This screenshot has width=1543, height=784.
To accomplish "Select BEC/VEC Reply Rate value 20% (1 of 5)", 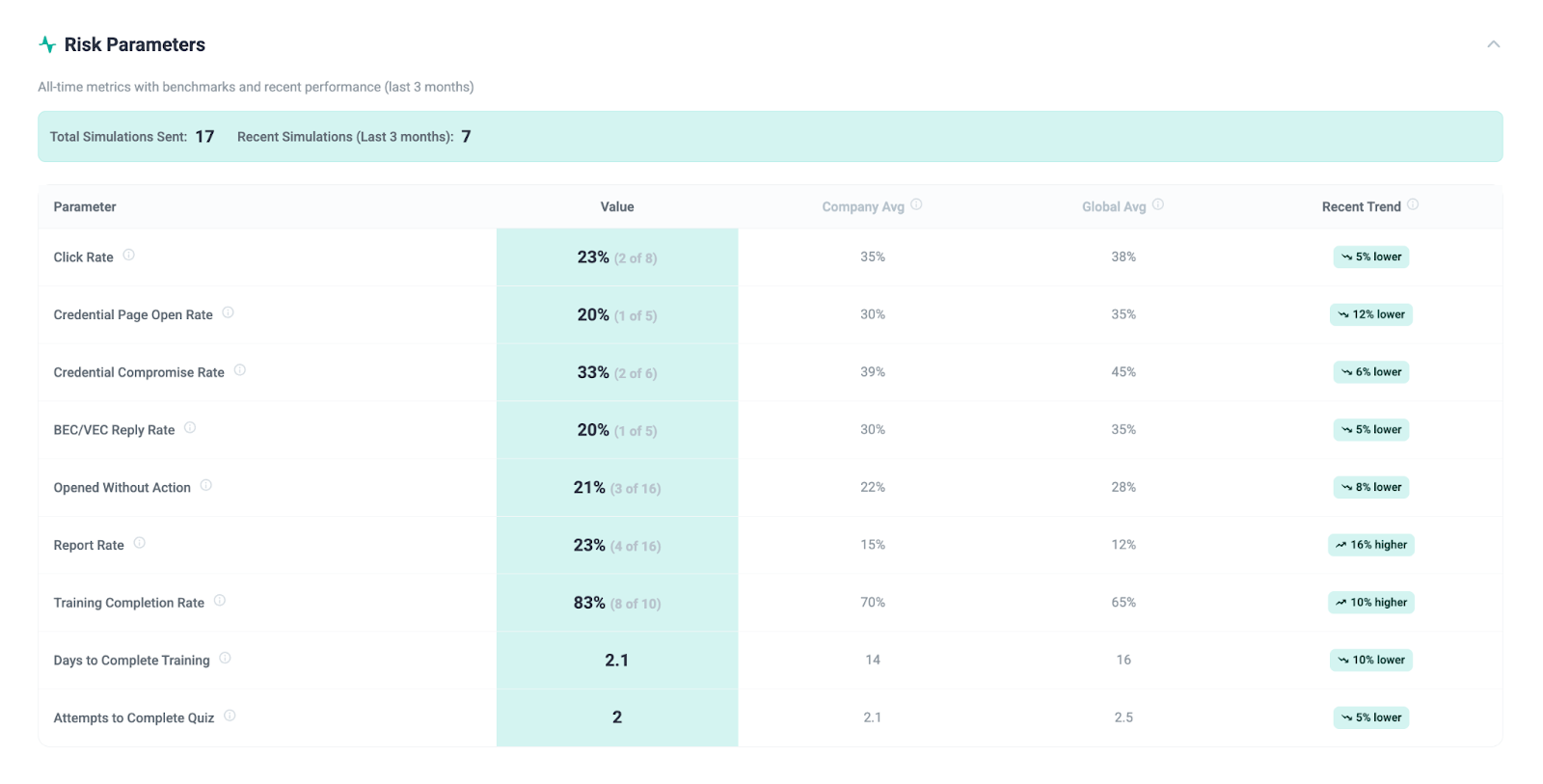I will tap(617, 430).
